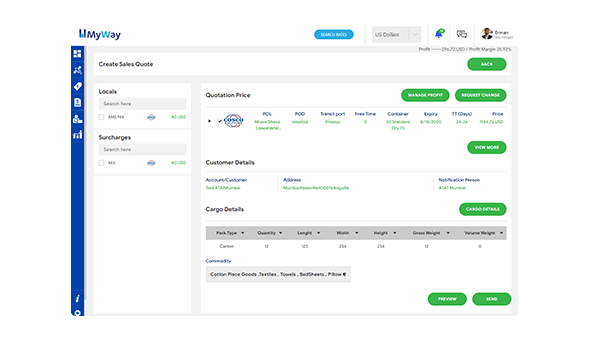
Task: Click the Request Change button
Action: 481,95
